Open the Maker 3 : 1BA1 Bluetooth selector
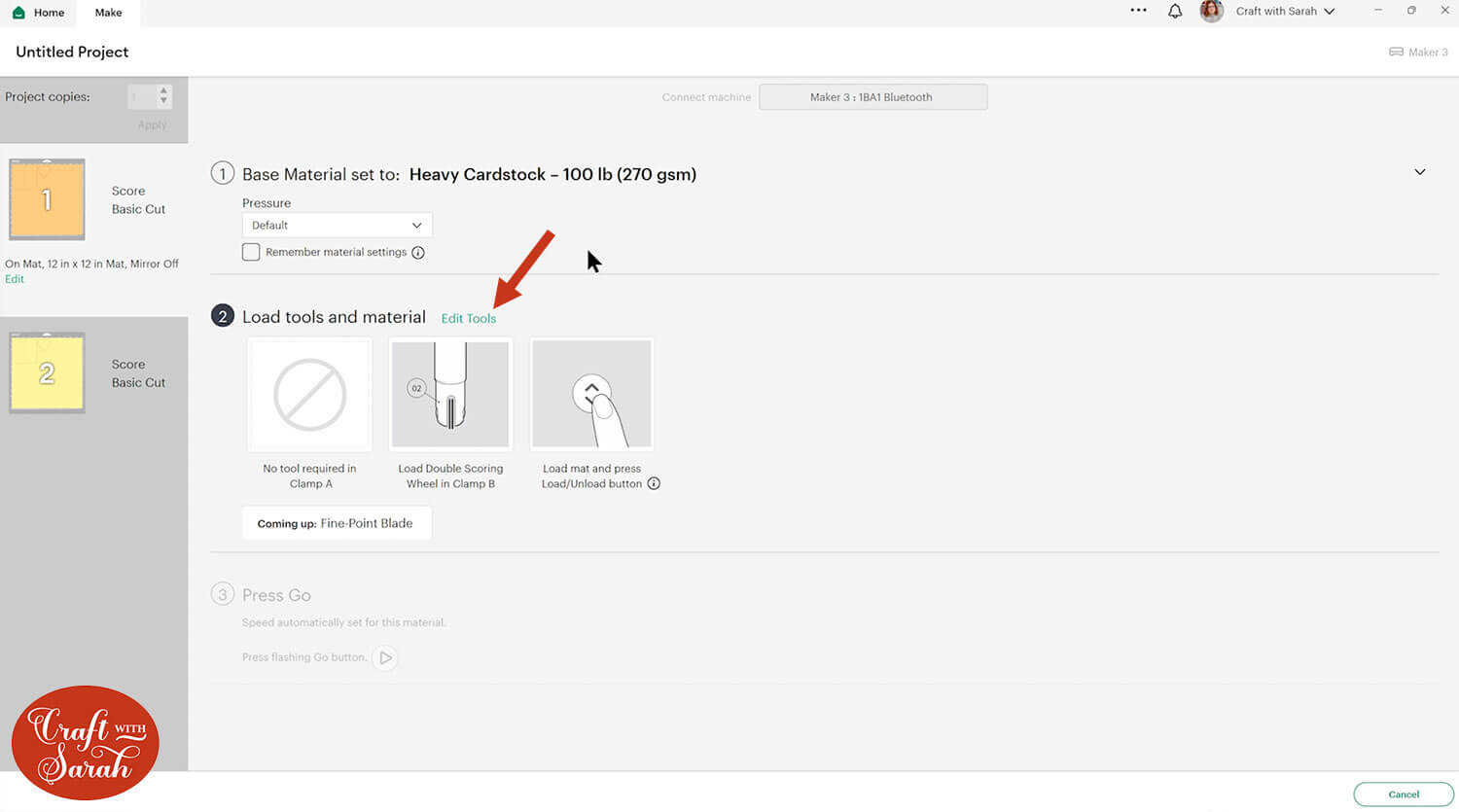Image resolution: width=1459 pixels, height=812 pixels. pyautogui.click(x=872, y=97)
